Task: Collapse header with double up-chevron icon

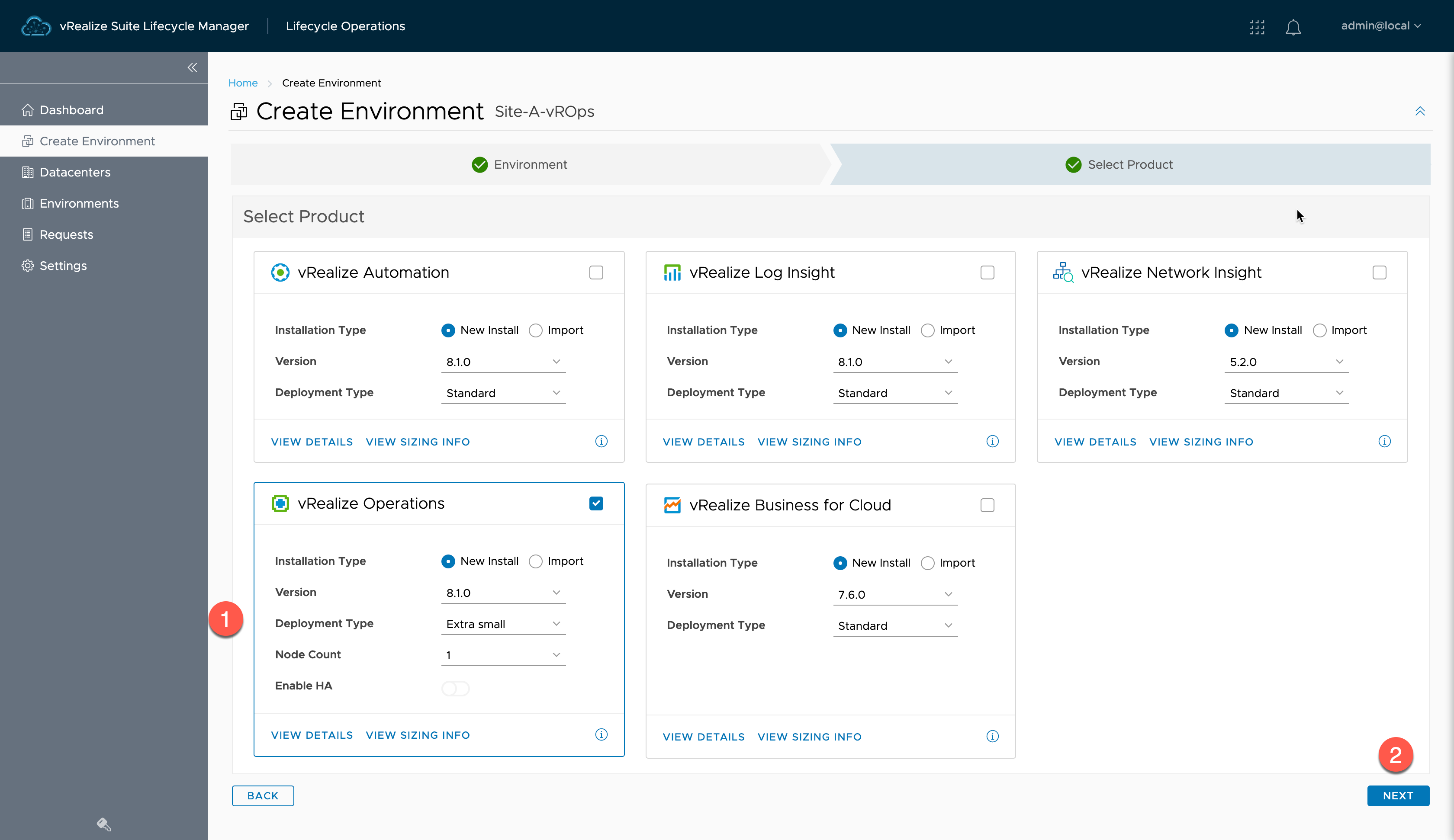Action: [x=1420, y=111]
